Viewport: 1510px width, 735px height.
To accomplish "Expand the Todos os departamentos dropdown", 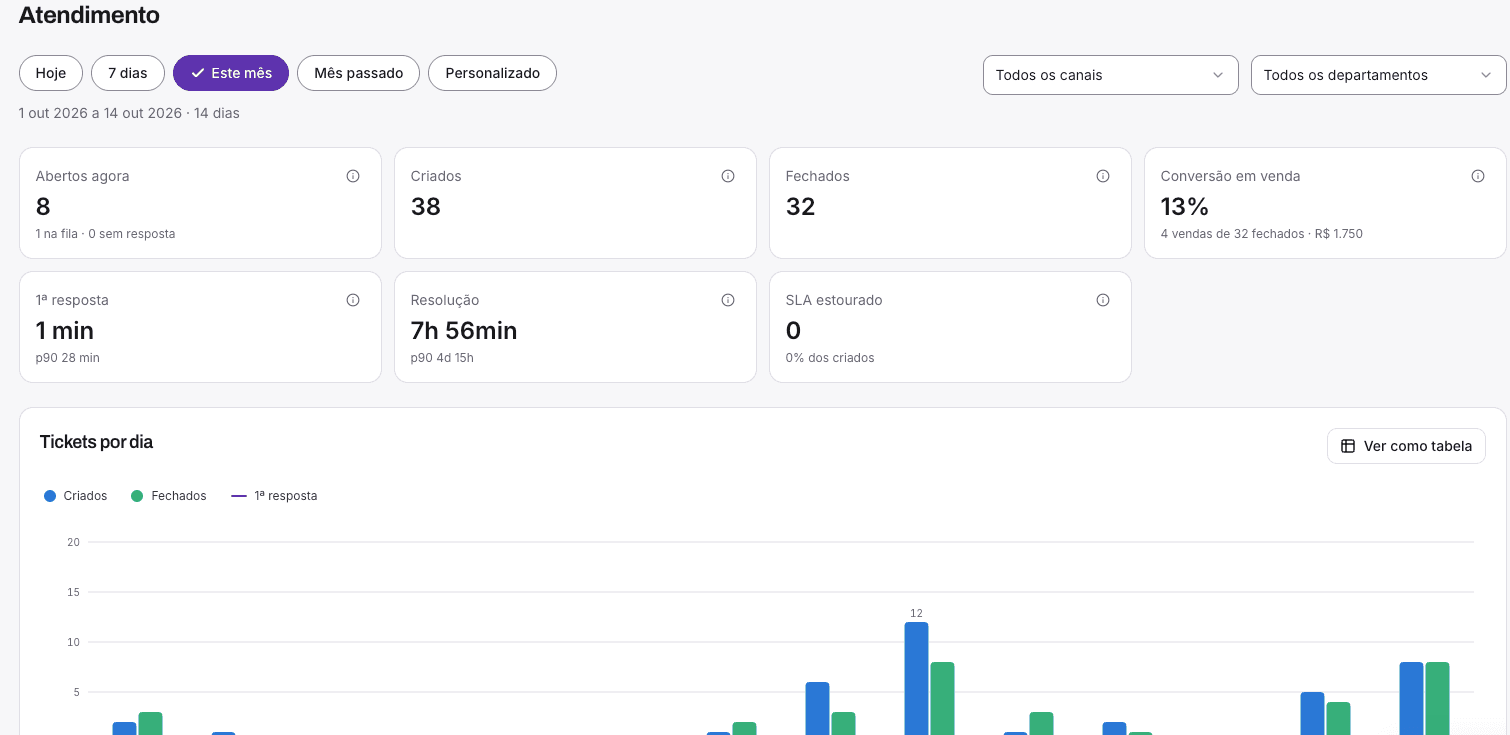I will click(1378, 75).
